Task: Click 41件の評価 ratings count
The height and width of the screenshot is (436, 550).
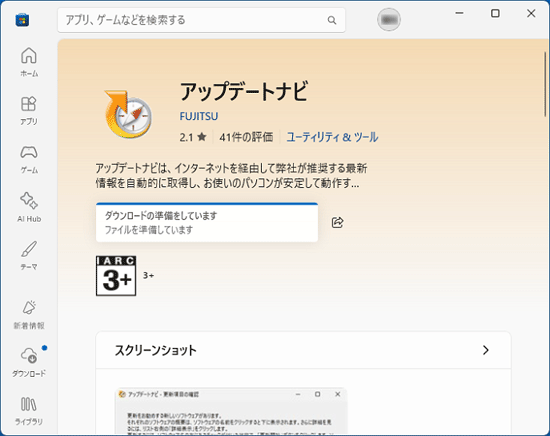Action: 246,137
